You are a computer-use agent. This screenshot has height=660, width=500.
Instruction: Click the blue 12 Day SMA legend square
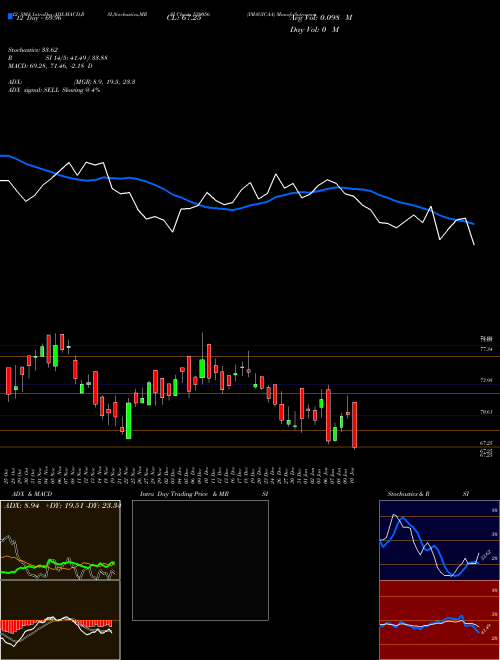point(10,17)
